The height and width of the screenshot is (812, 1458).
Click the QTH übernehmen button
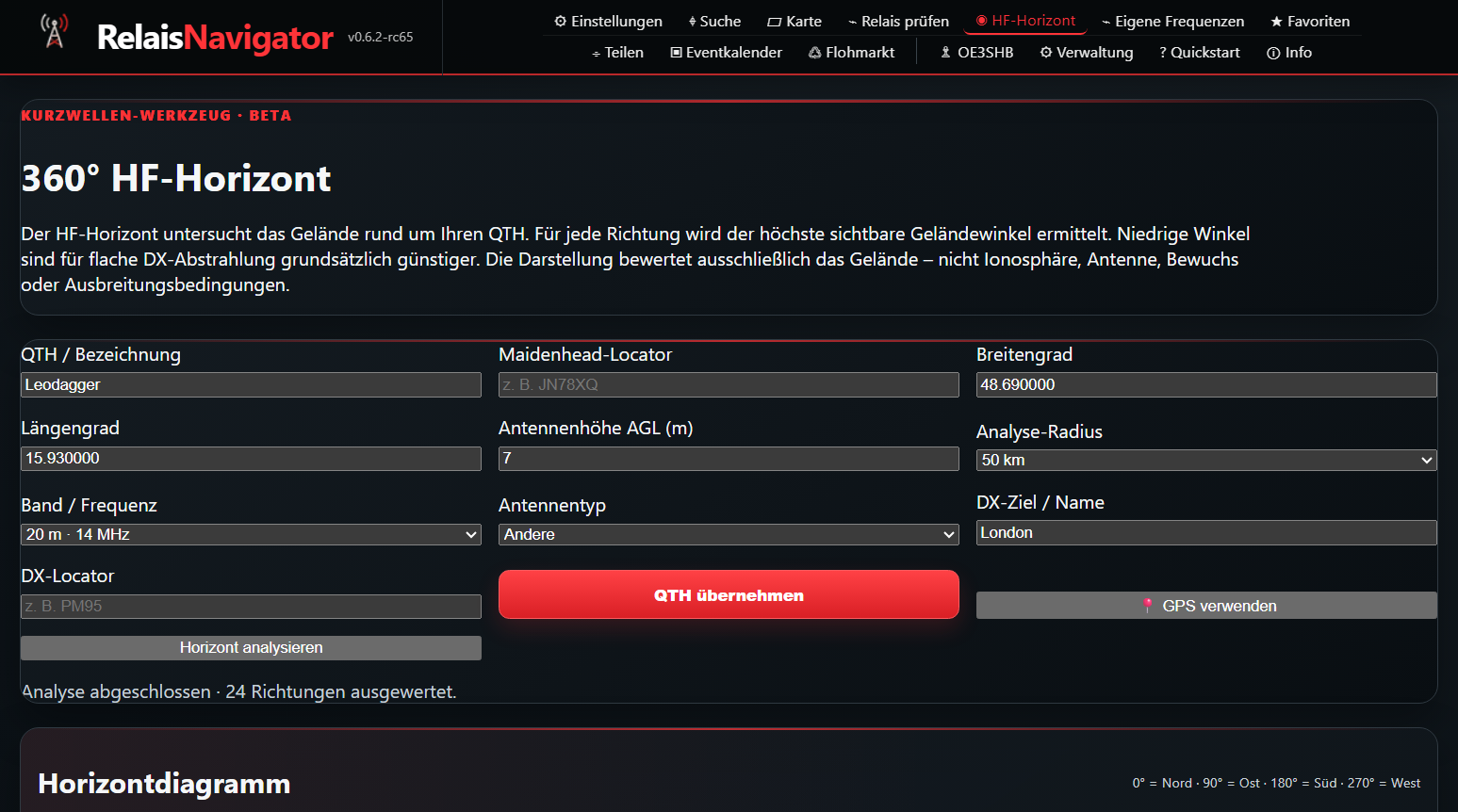pos(729,594)
